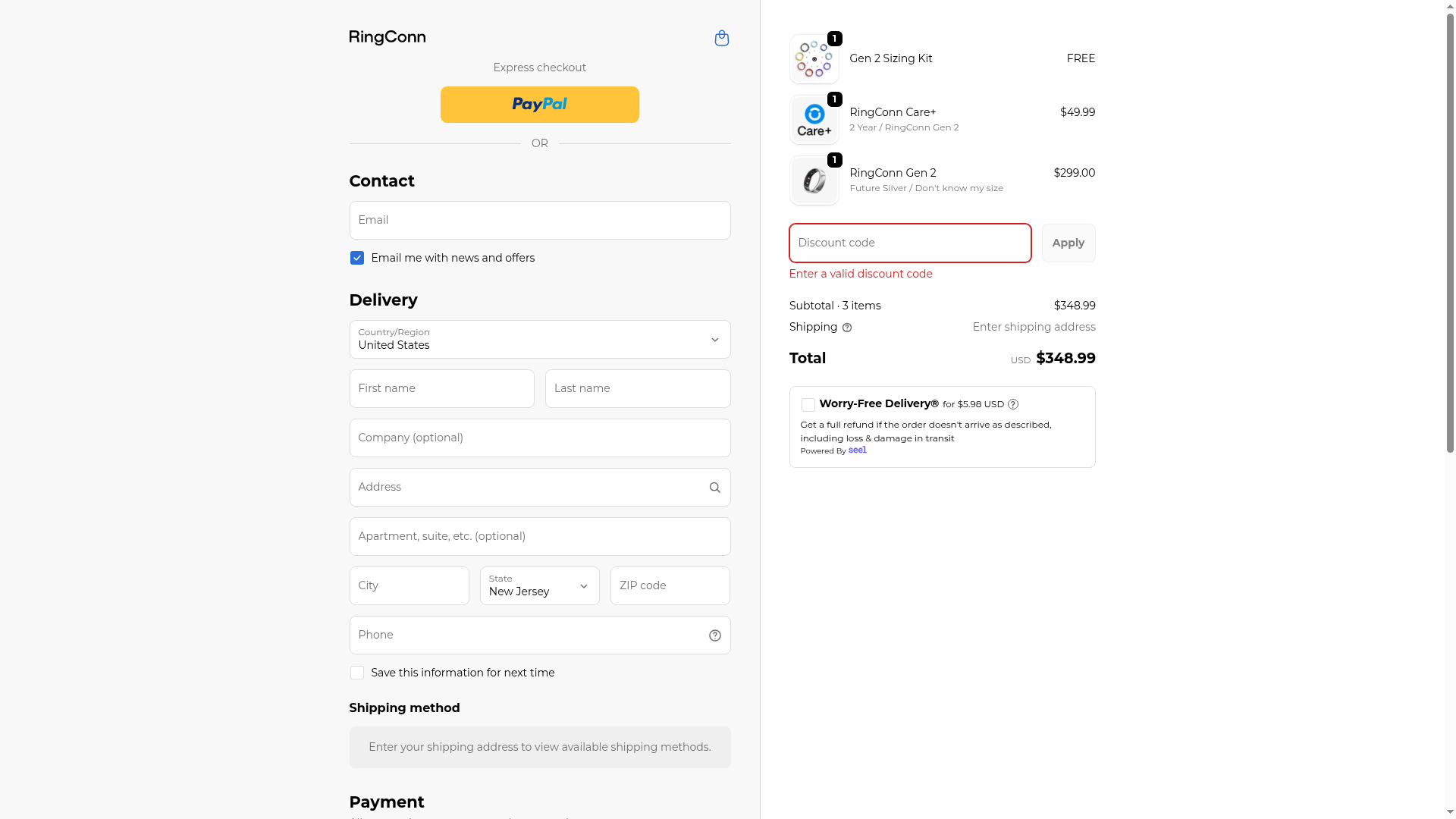Enable the Worry-Free Delivery checkbox
1456x819 pixels.
click(808, 405)
